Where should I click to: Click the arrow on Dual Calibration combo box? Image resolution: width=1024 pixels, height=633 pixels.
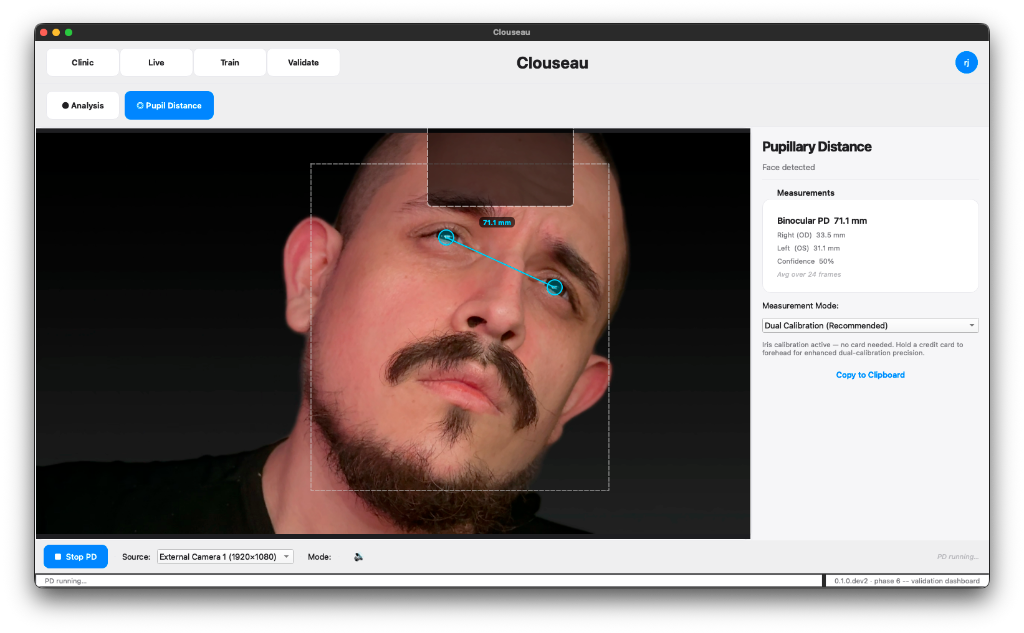coord(971,326)
